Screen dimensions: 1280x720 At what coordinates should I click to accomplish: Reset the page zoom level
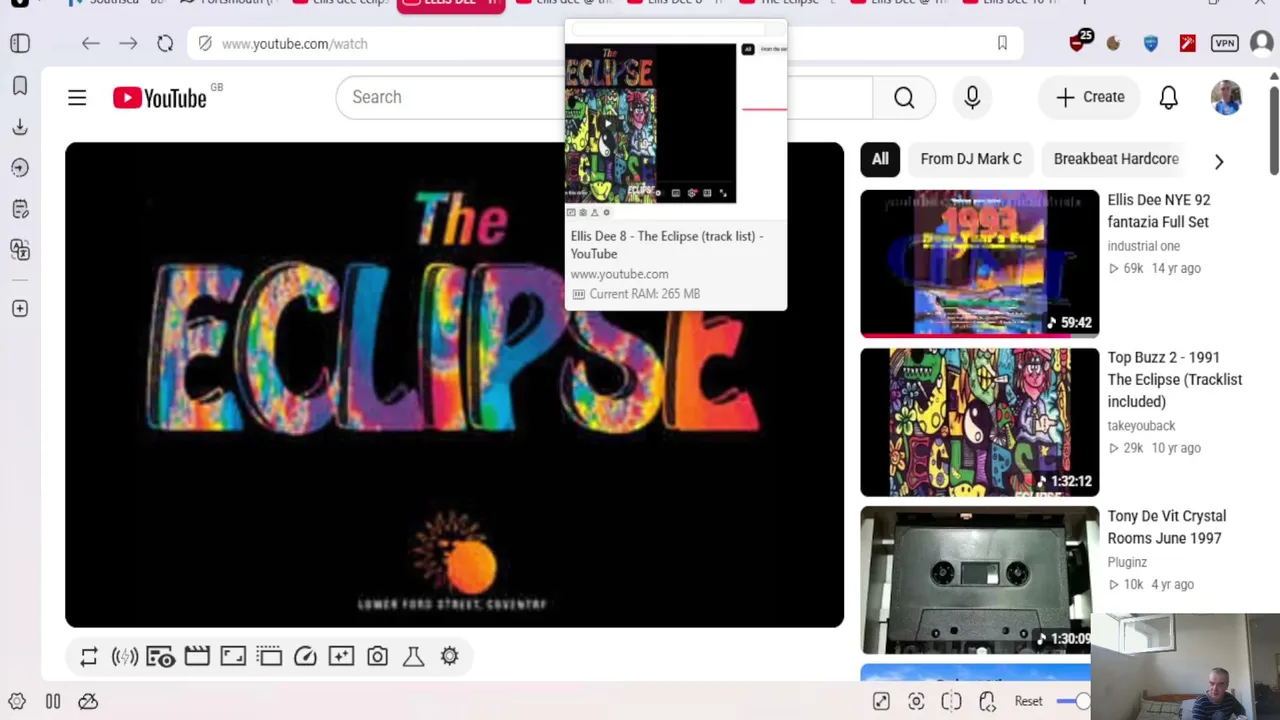(1028, 701)
